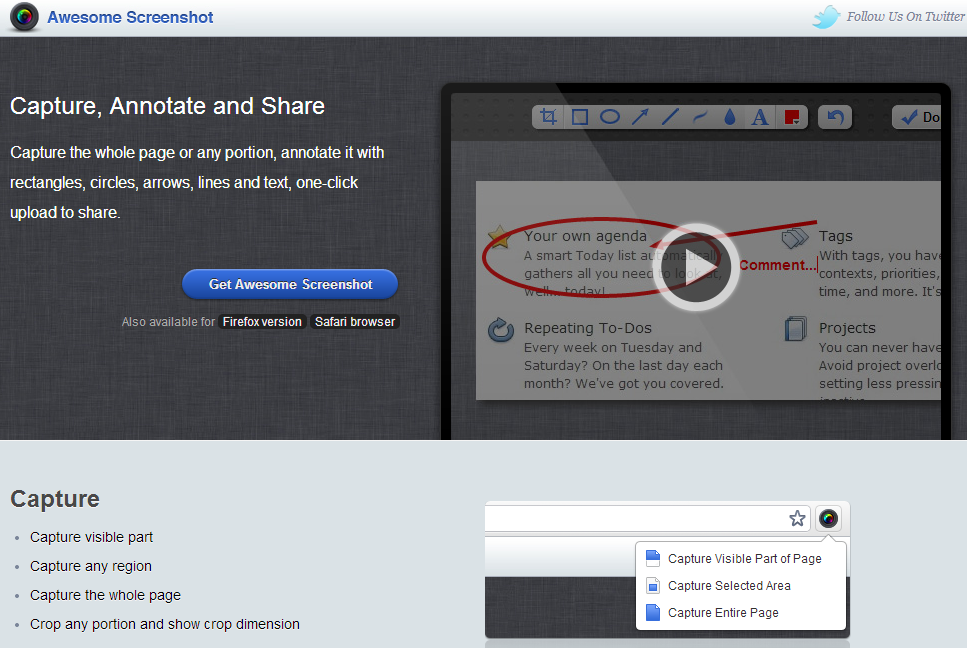The image size is (967, 648).
Task: Select the straight Line tool
Action: (x=670, y=117)
